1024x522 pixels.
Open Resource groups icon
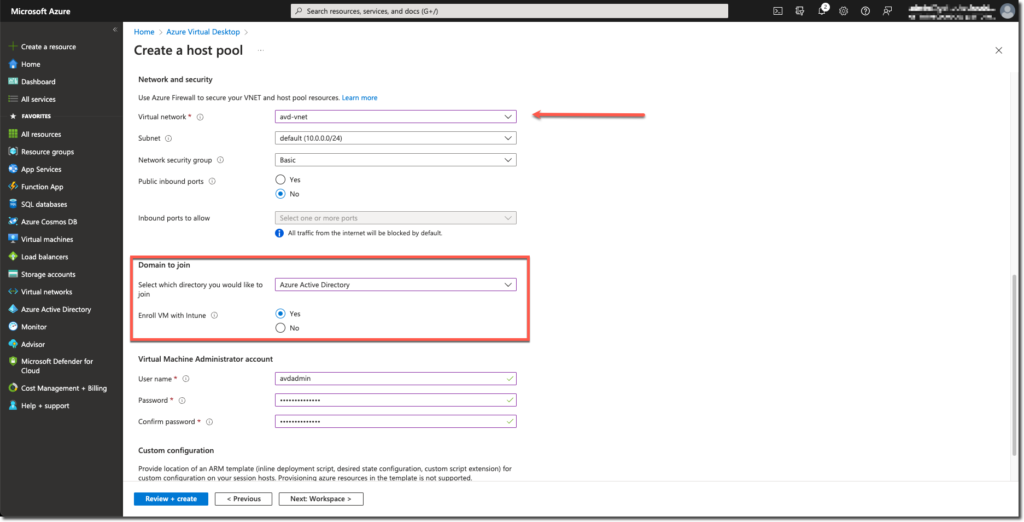[x=12, y=152]
